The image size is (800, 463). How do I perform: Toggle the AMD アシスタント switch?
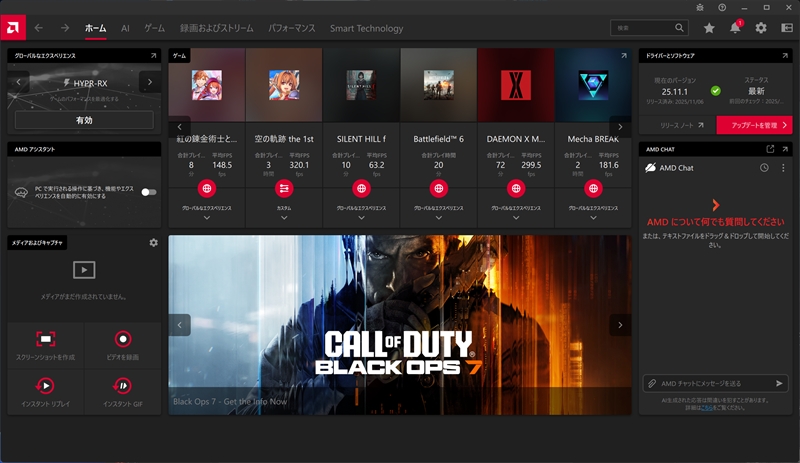(149, 191)
